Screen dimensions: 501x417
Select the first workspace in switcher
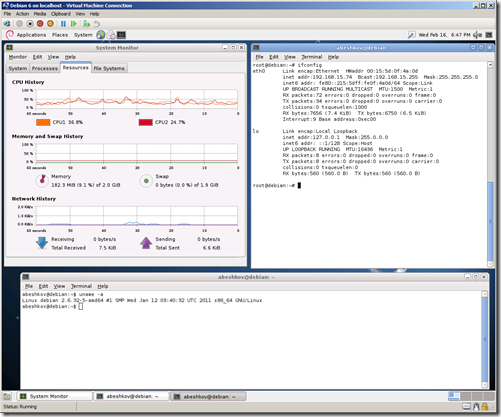point(454,396)
